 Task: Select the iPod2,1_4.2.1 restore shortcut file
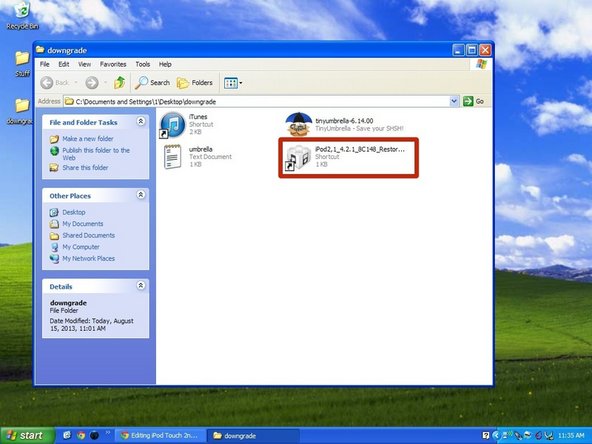pos(348,157)
